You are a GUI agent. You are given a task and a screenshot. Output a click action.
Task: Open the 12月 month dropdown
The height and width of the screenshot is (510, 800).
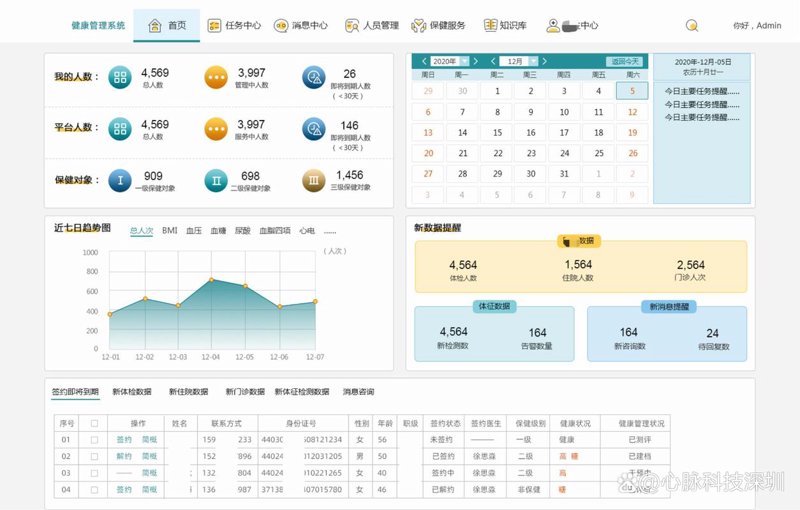pyautogui.click(x=518, y=61)
